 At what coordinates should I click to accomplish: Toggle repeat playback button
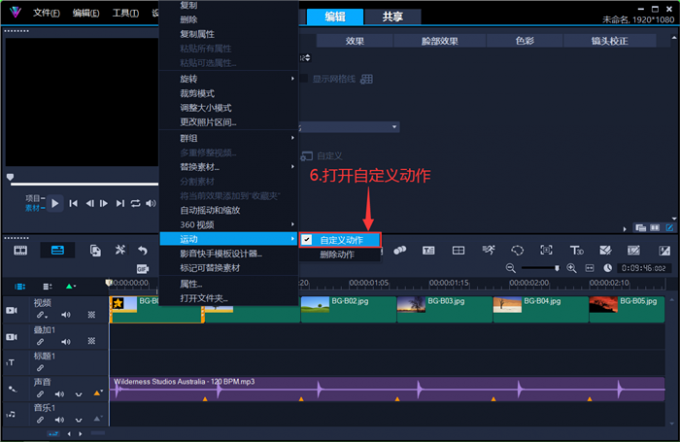[135, 203]
